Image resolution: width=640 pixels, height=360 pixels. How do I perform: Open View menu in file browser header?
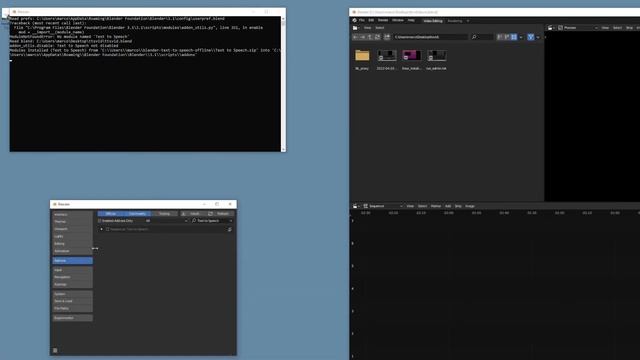pyautogui.click(x=368, y=28)
